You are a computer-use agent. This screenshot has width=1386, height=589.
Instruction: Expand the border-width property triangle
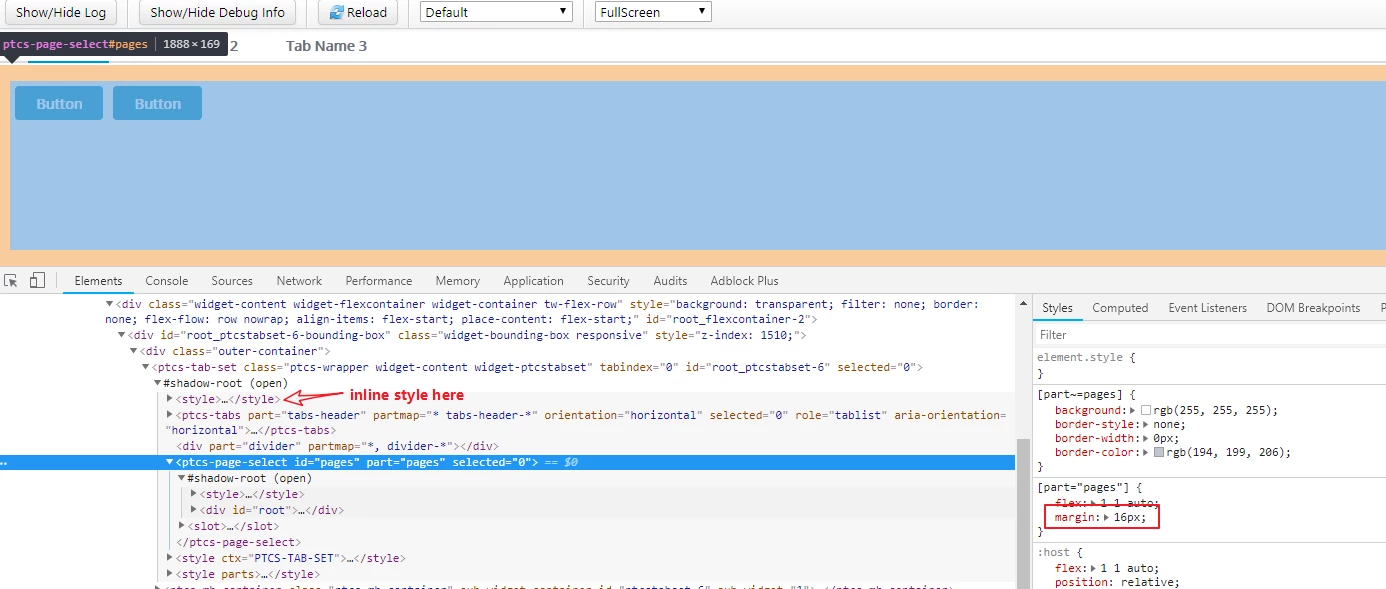point(1146,439)
